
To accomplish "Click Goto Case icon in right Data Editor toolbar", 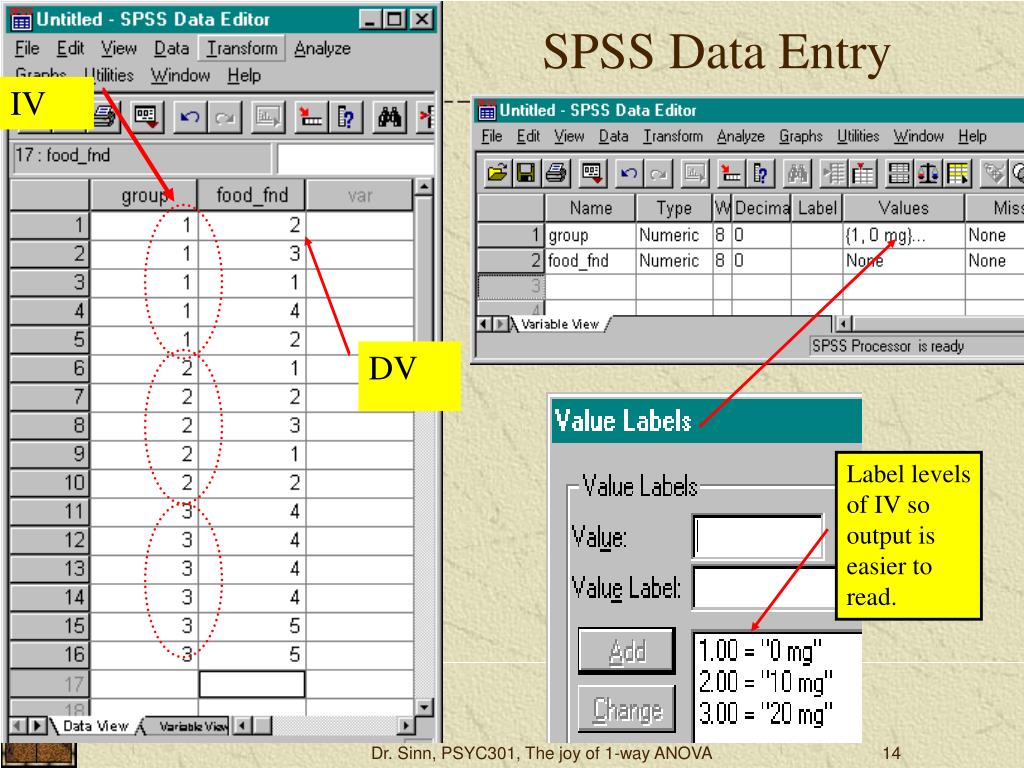I will (x=731, y=173).
